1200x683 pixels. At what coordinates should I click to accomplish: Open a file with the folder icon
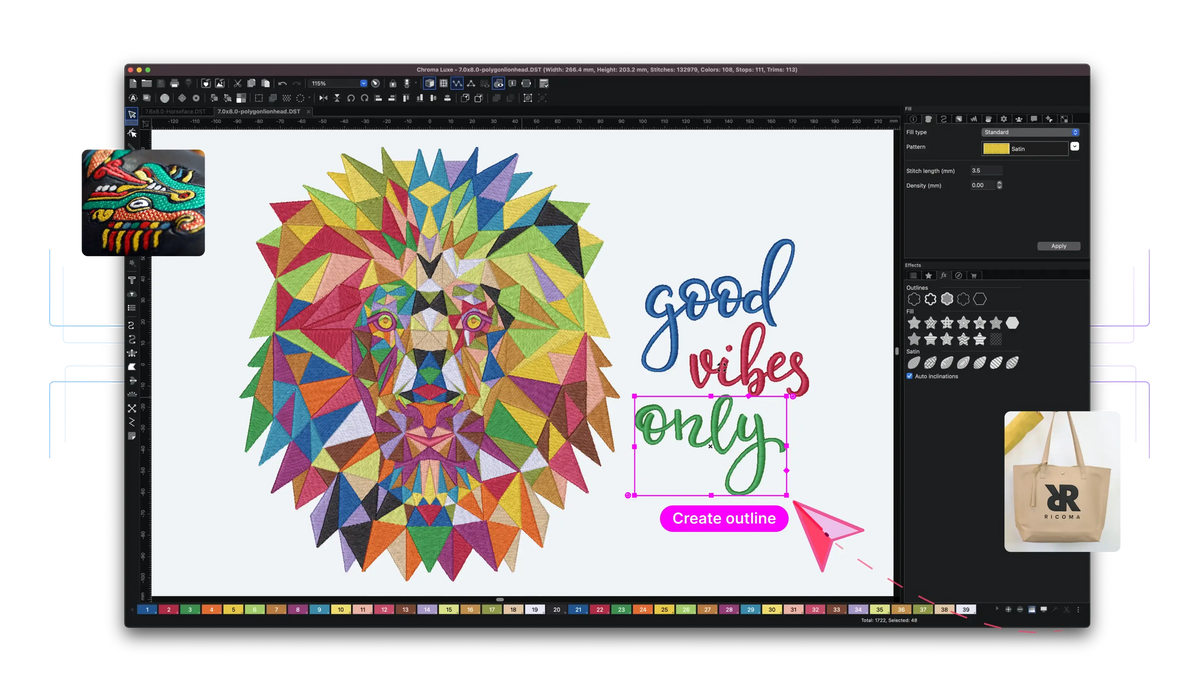pyautogui.click(x=146, y=83)
